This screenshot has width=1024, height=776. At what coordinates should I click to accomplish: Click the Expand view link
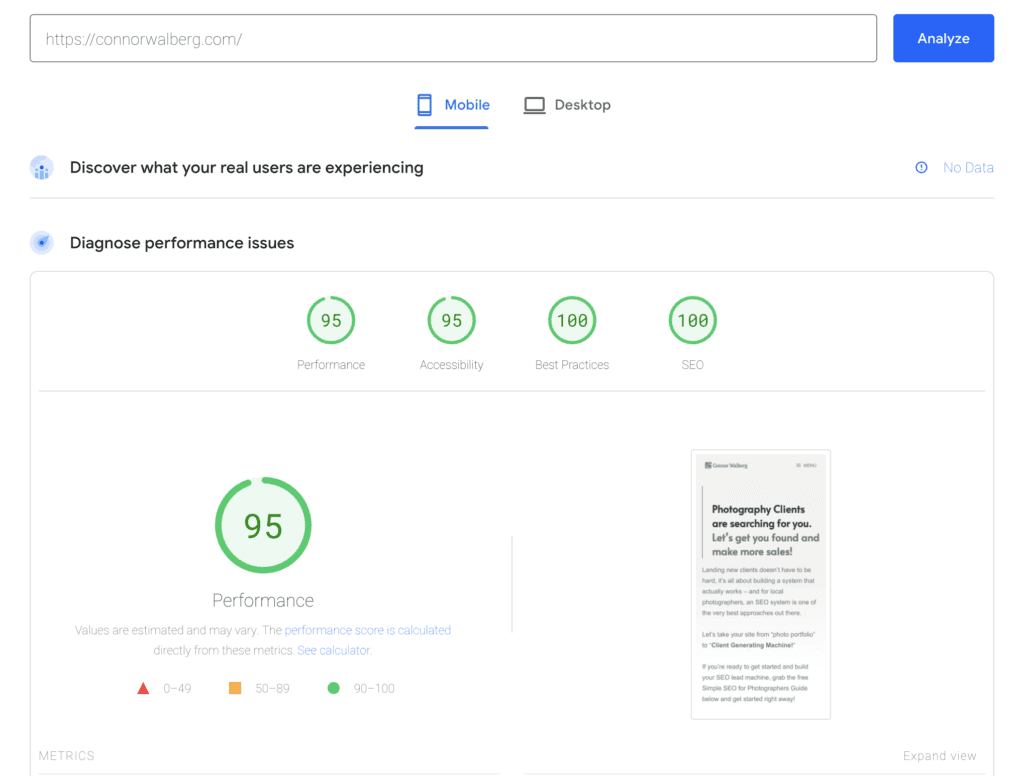[939, 755]
